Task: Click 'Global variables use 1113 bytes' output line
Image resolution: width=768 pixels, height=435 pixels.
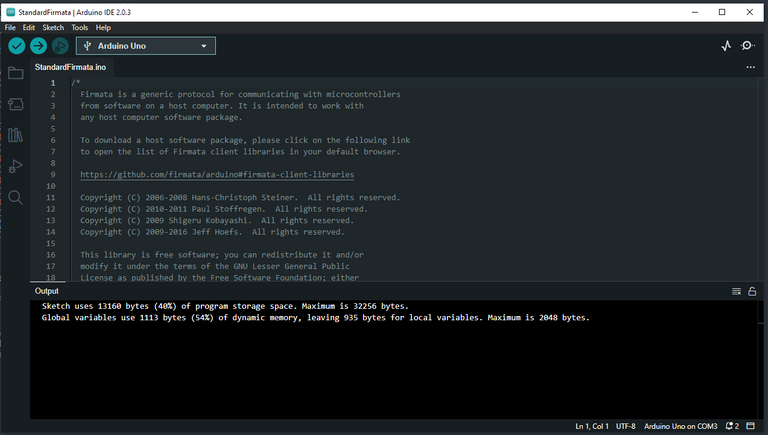Action: pyautogui.click(x=315, y=317)
